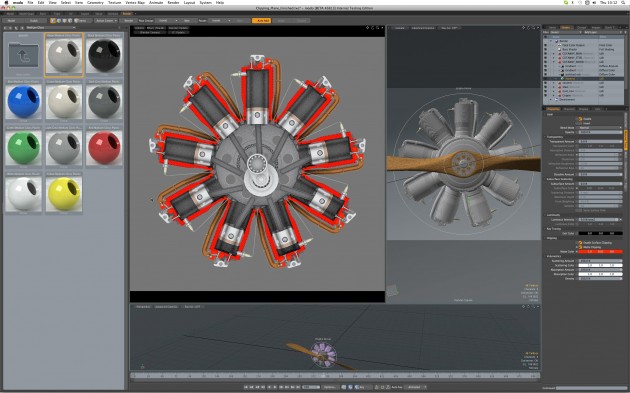Open the Layout menu
The height and width of the screenshot is (393, 630).
tap(189, 2)
